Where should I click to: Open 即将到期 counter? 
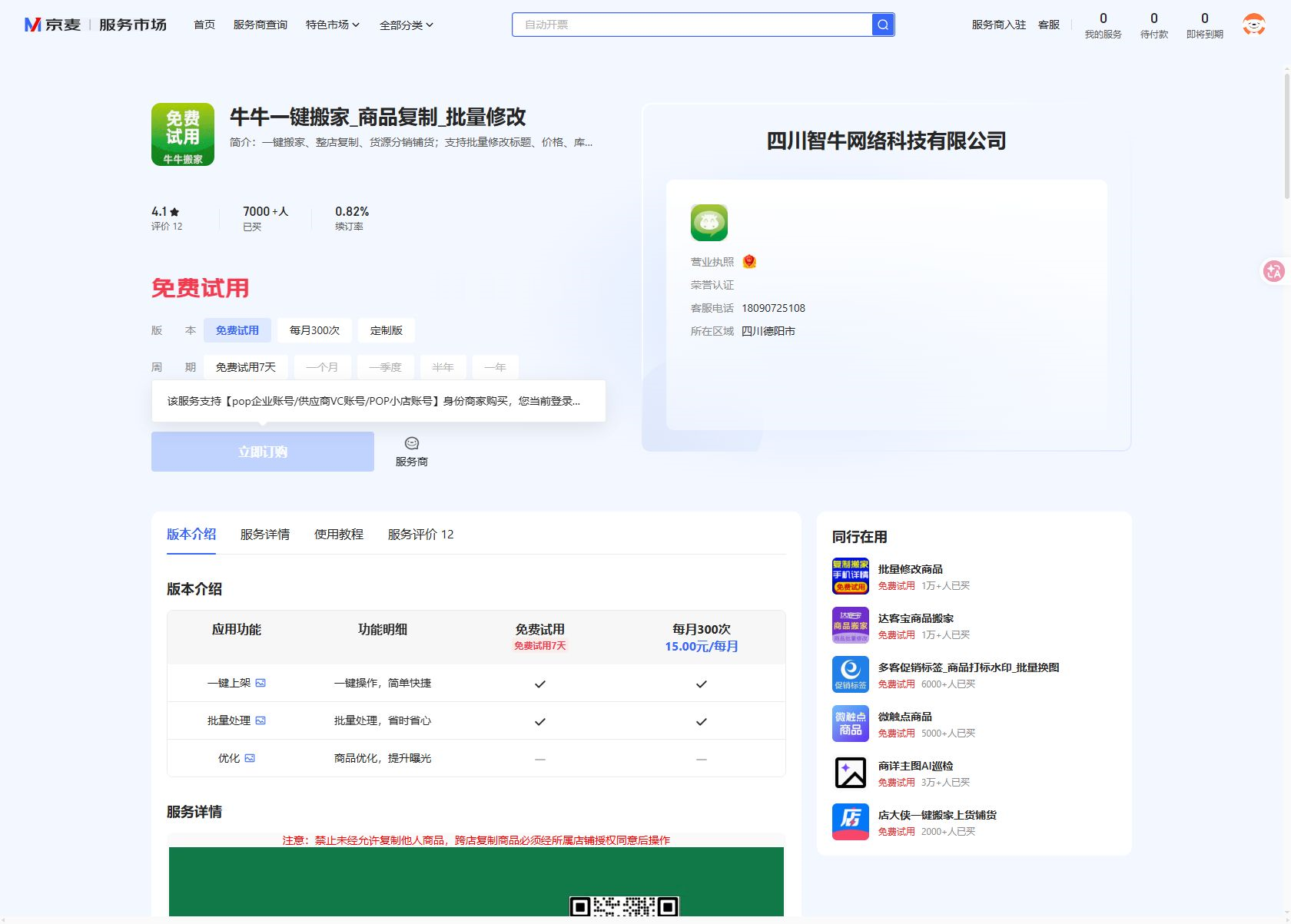[1205, 25]
